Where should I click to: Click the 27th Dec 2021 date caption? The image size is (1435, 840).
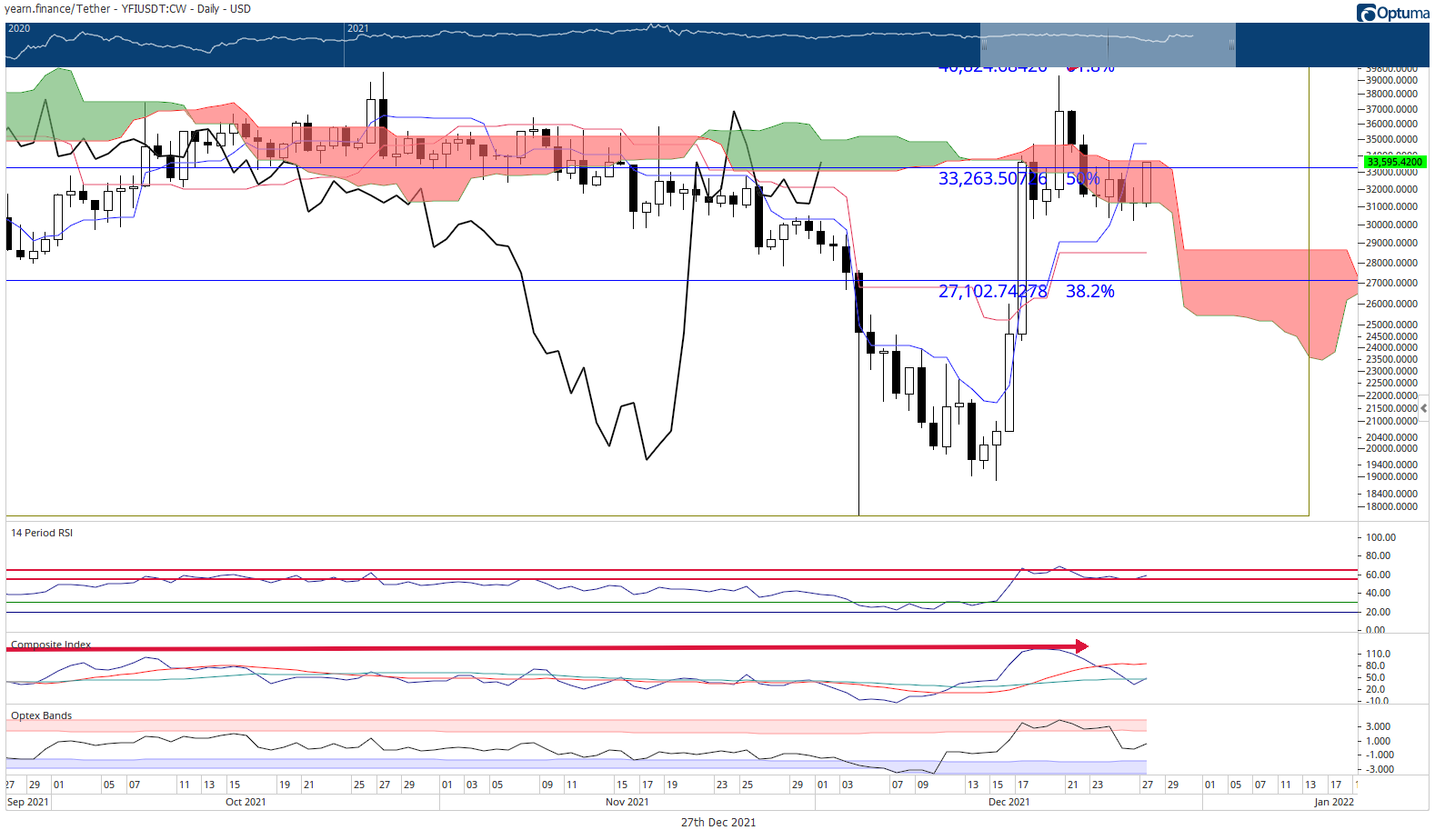coord(718,822)
